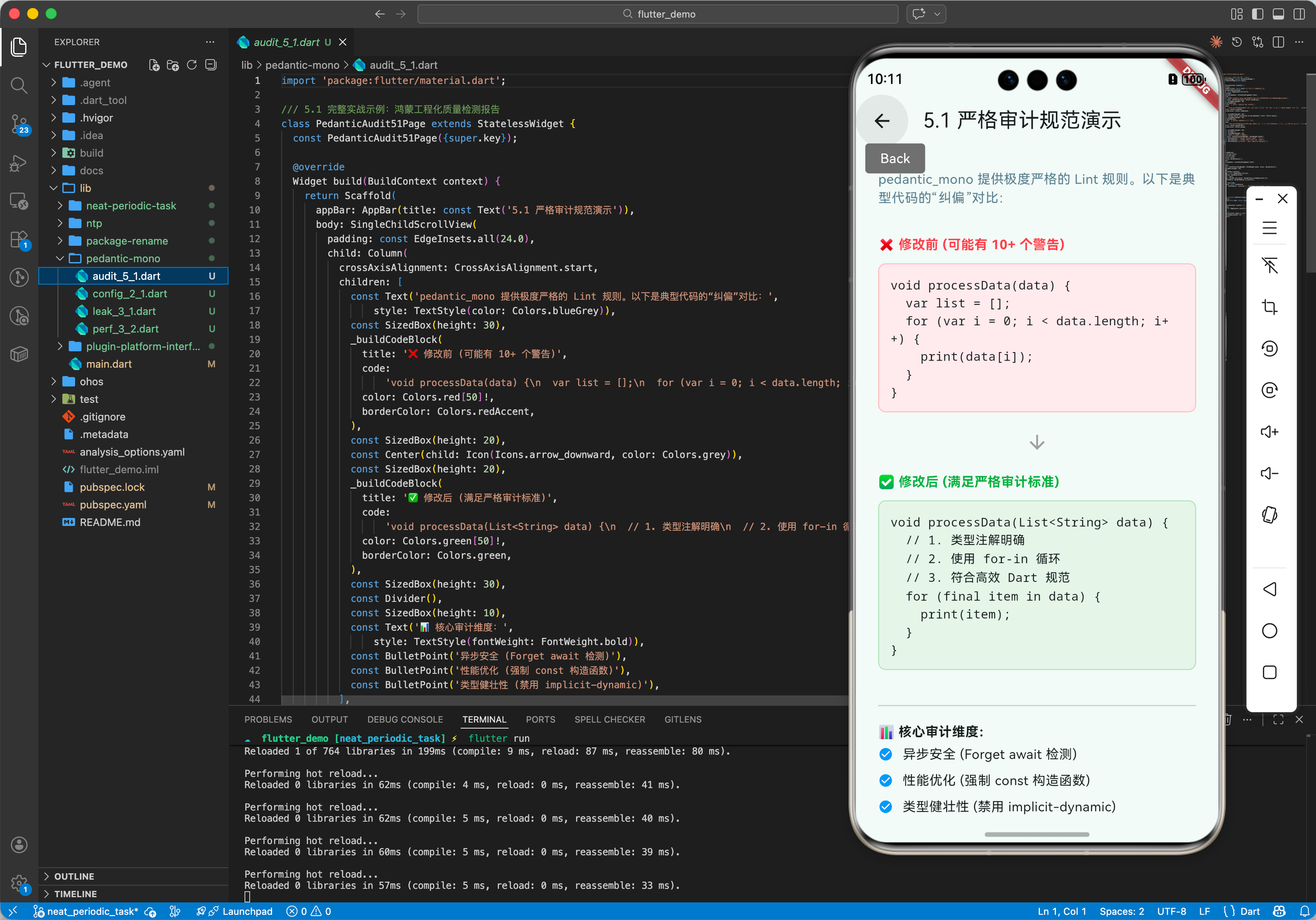The height and width of the screenshot is (920, 1316).
Task: Open main.dart in the explorer
Action: pos(108,364)
